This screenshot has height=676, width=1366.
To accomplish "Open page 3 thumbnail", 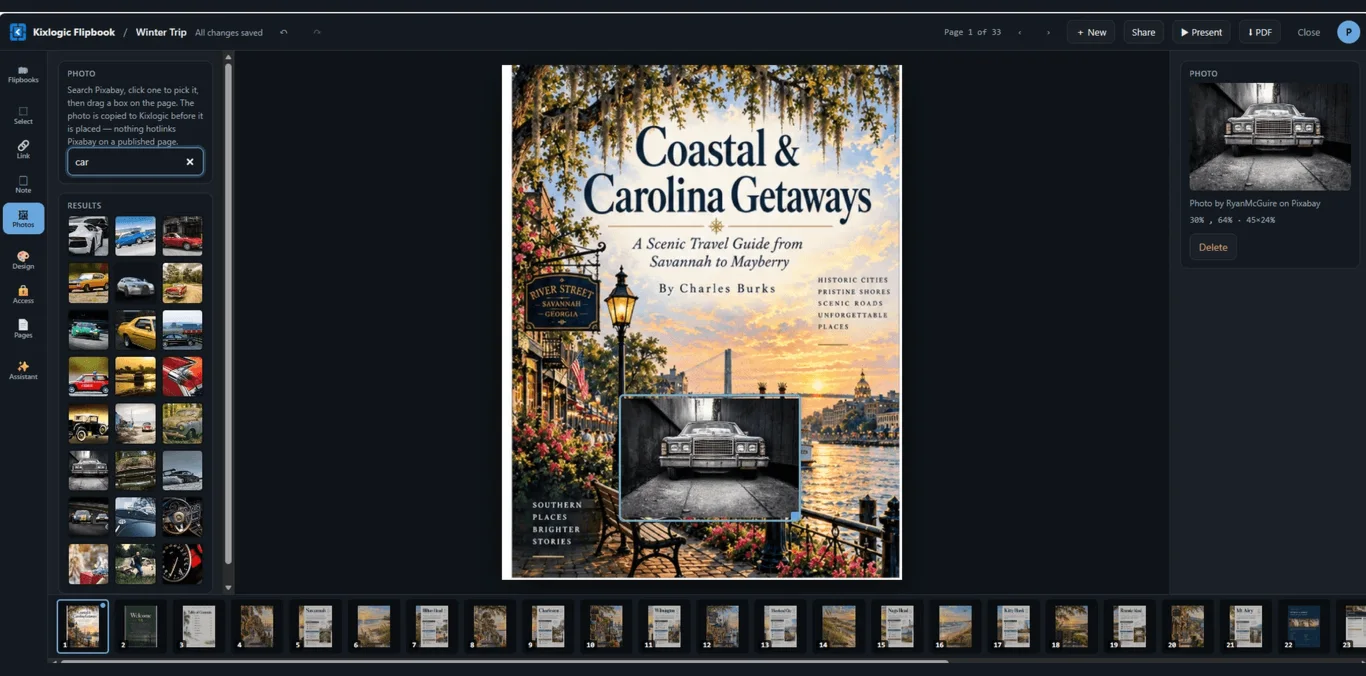I will (199, 627).
